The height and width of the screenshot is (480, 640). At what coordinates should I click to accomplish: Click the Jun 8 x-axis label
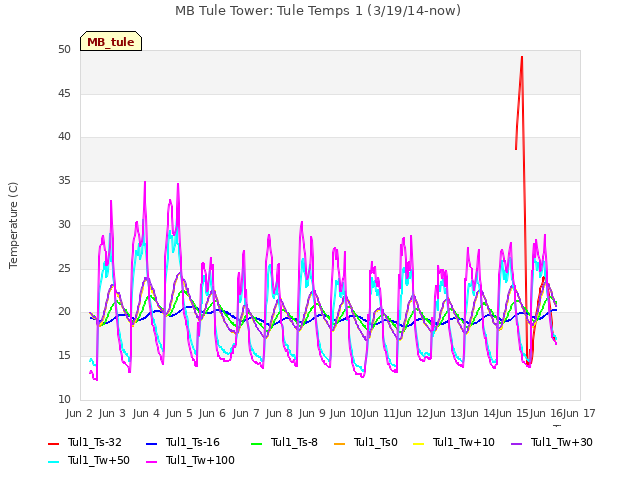[x=279, y=413]
